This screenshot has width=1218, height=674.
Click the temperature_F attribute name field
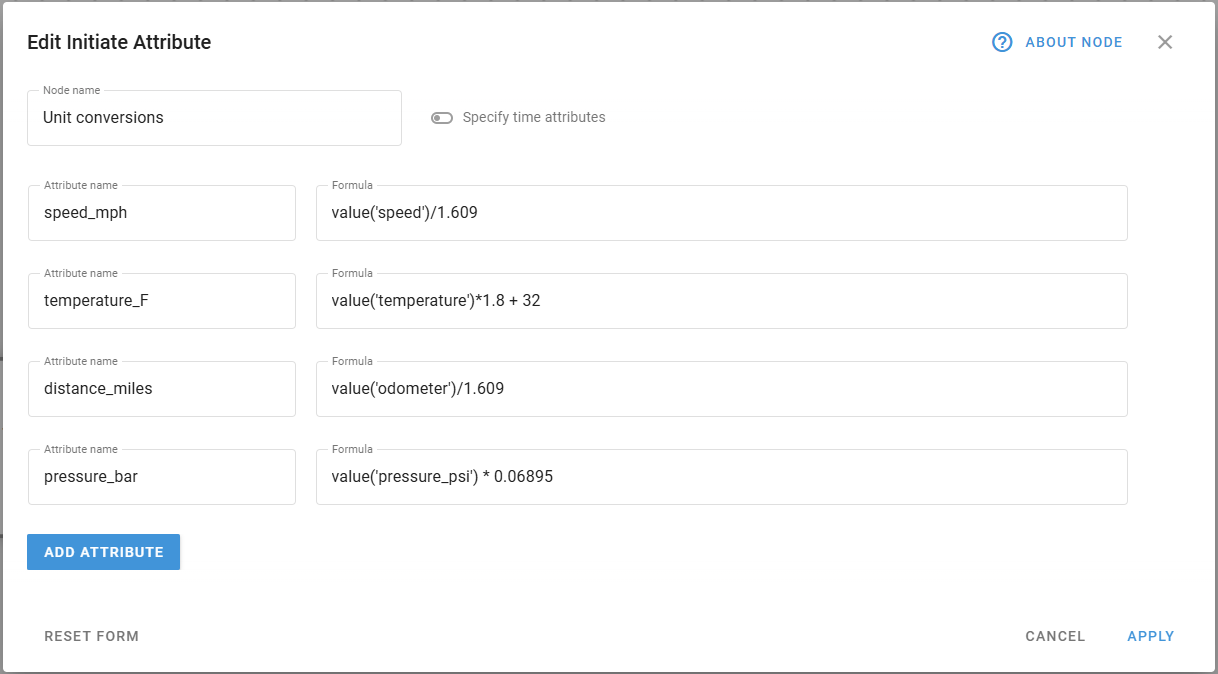pyautogui.click(x=161, y=300)
